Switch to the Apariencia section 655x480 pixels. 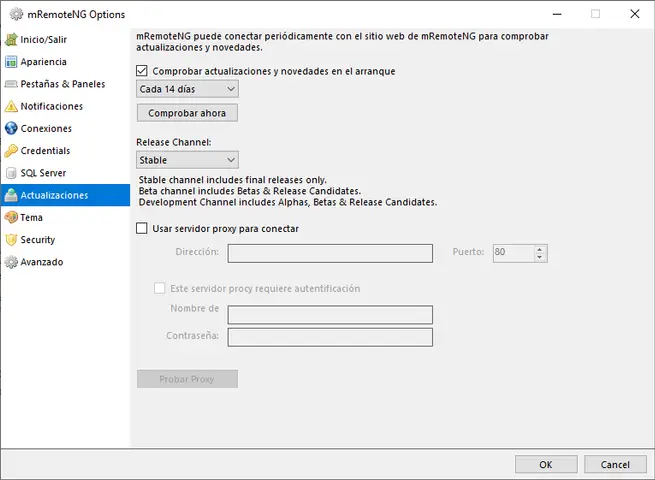pyautogui.click(x=65, y=62)
